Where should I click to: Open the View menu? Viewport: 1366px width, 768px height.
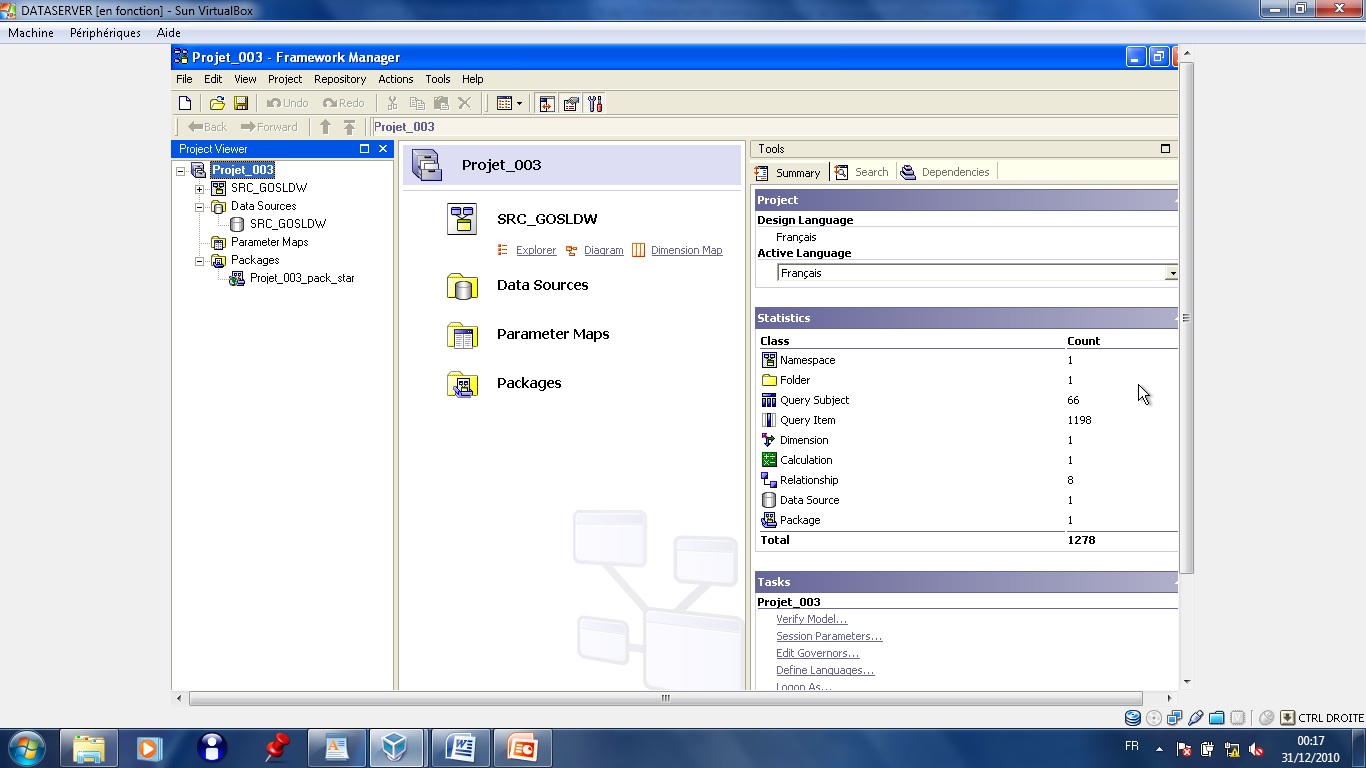coord(245,79)
